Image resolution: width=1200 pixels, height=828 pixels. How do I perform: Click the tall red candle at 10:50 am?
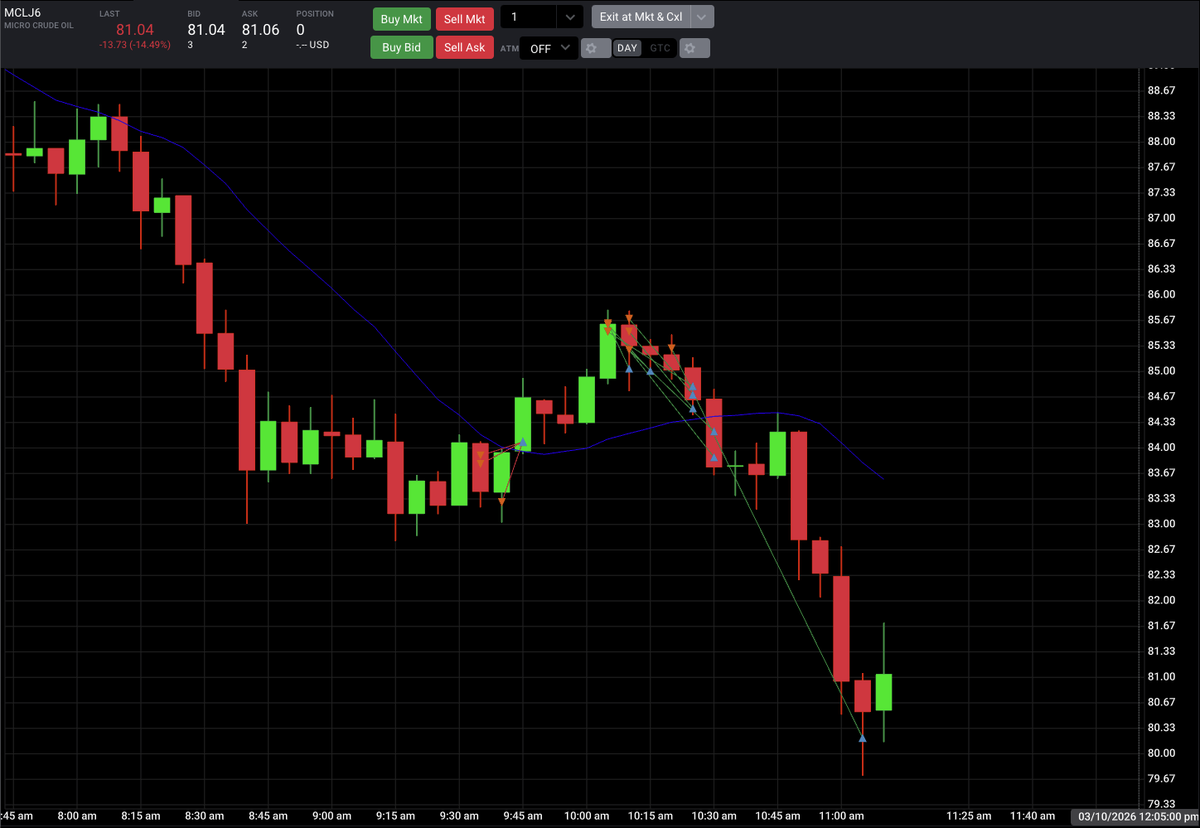(x=799, y=486)
